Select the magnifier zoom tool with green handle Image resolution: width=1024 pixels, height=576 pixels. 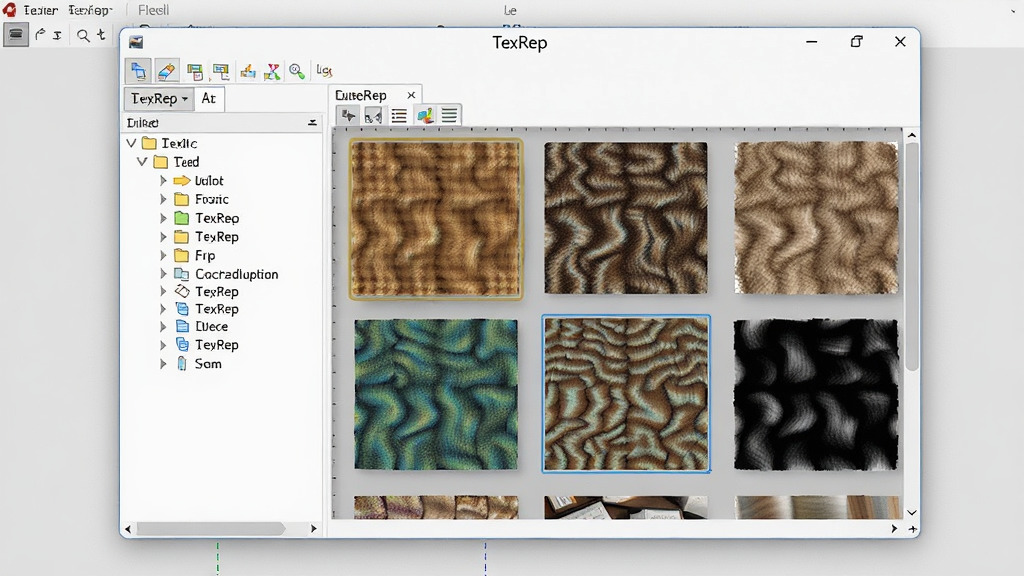[297, 71]
